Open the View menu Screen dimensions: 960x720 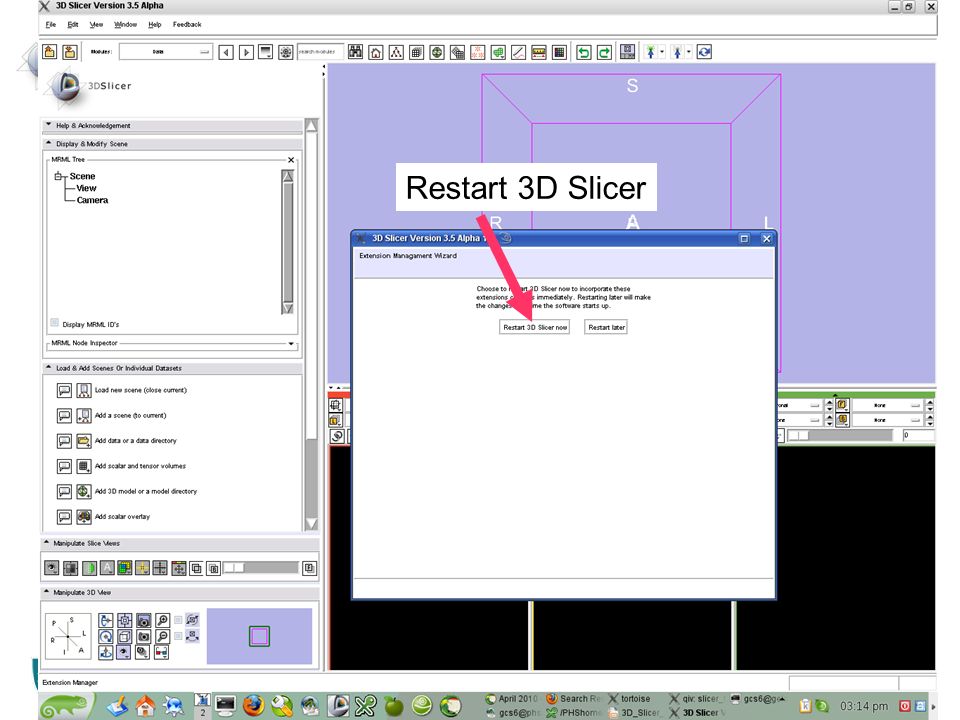96,24
